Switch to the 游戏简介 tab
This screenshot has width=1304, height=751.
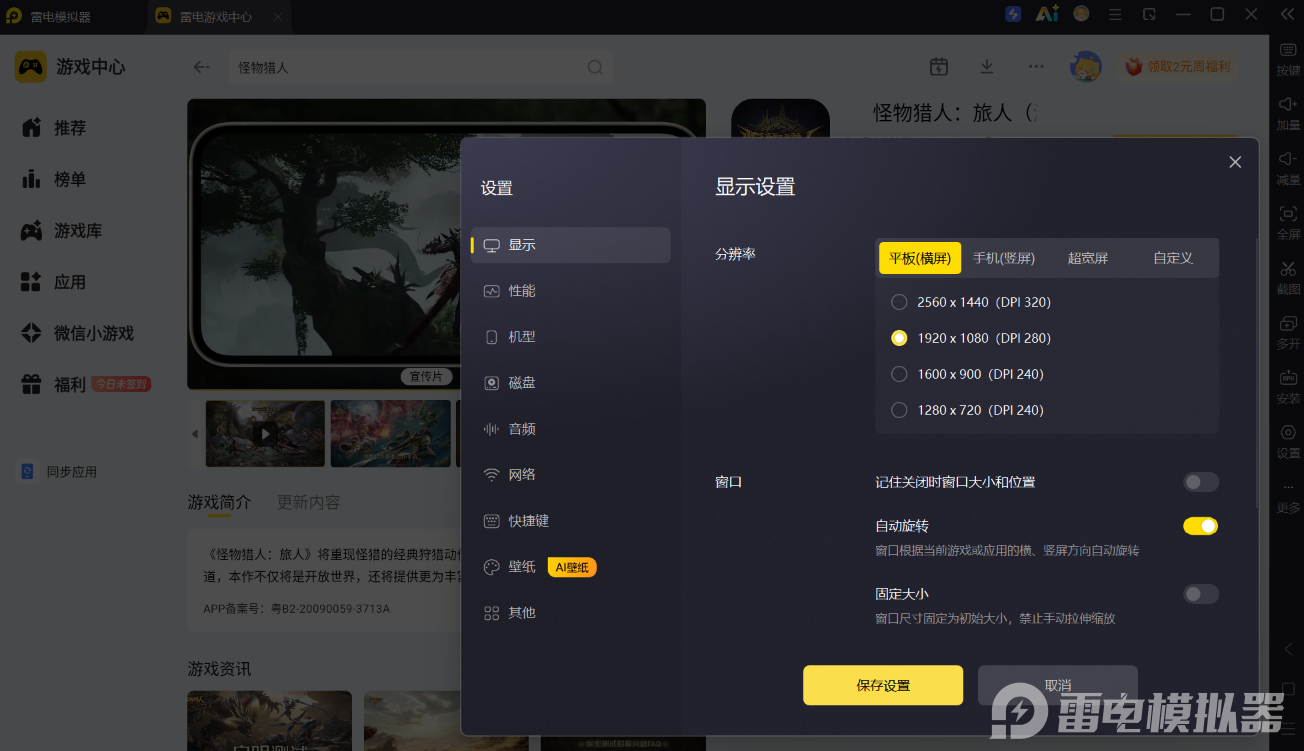pyautogui.click(x=220, y=502)
